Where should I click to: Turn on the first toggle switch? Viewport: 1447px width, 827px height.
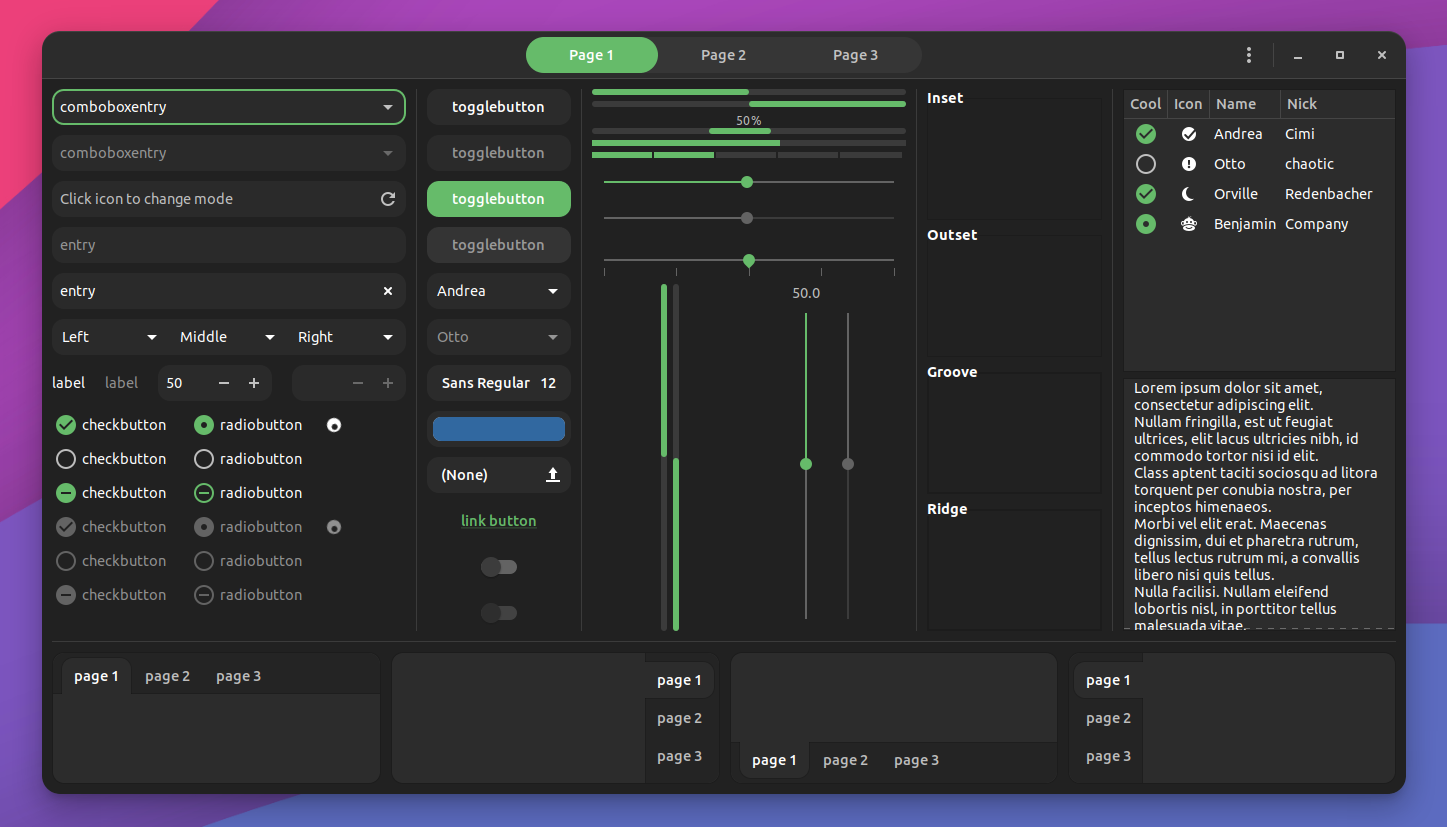(499, 567)
